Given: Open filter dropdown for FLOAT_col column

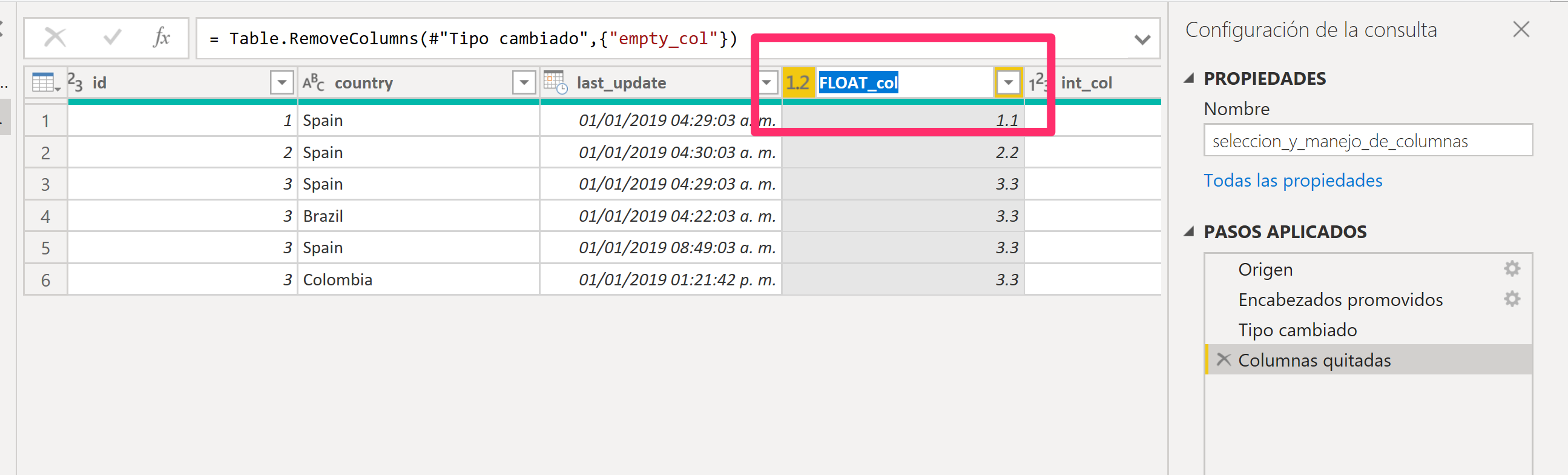Looking at the screenshot, I should [1009, 82].
